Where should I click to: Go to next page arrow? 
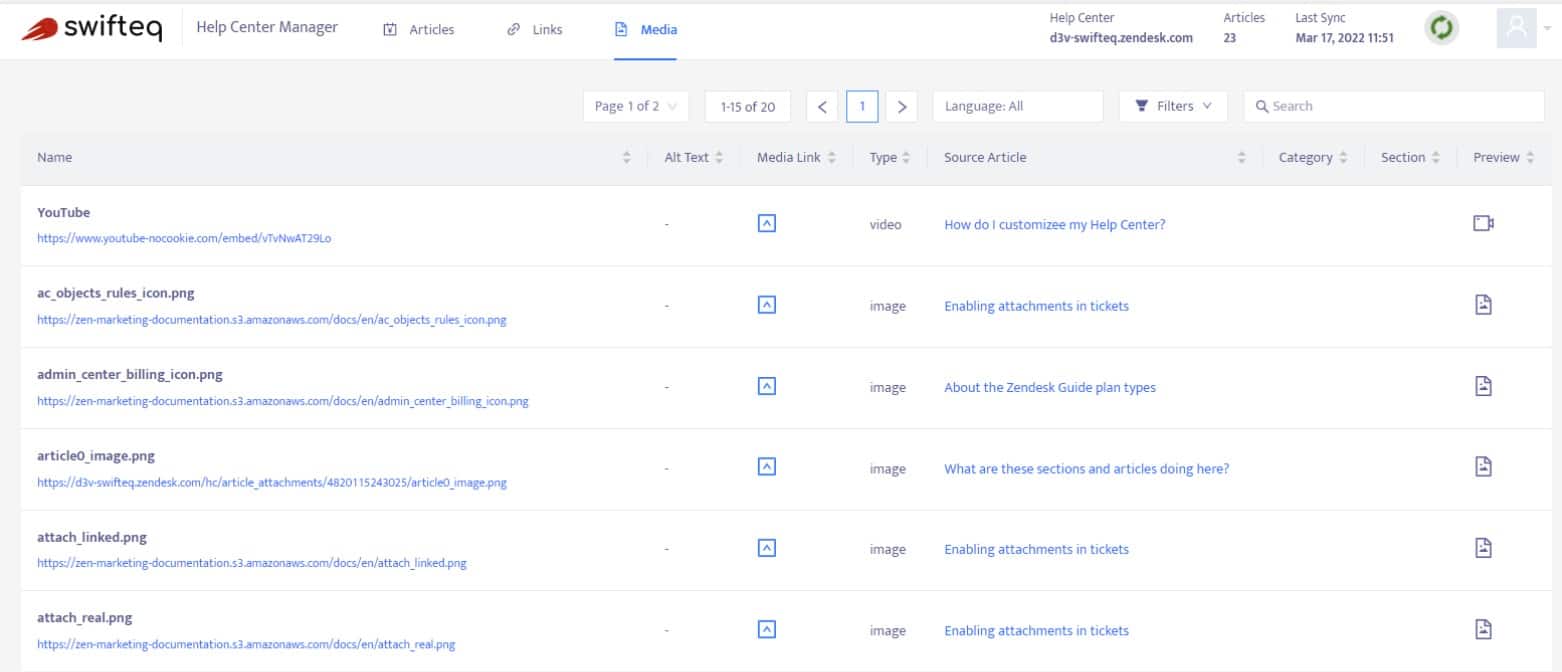pyautogui.click(x=902, y=106)
